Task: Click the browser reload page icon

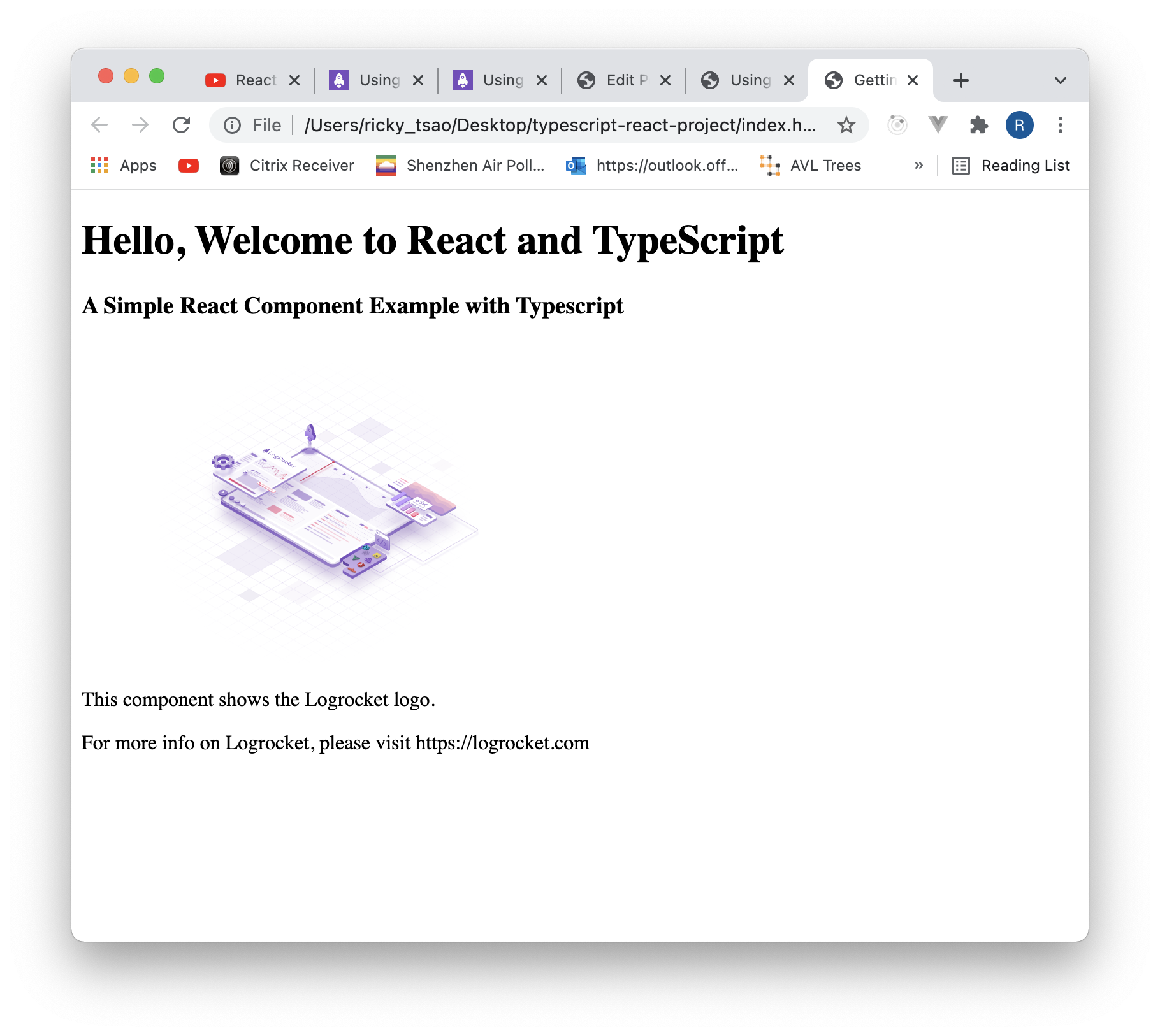Action: point(182,125)
